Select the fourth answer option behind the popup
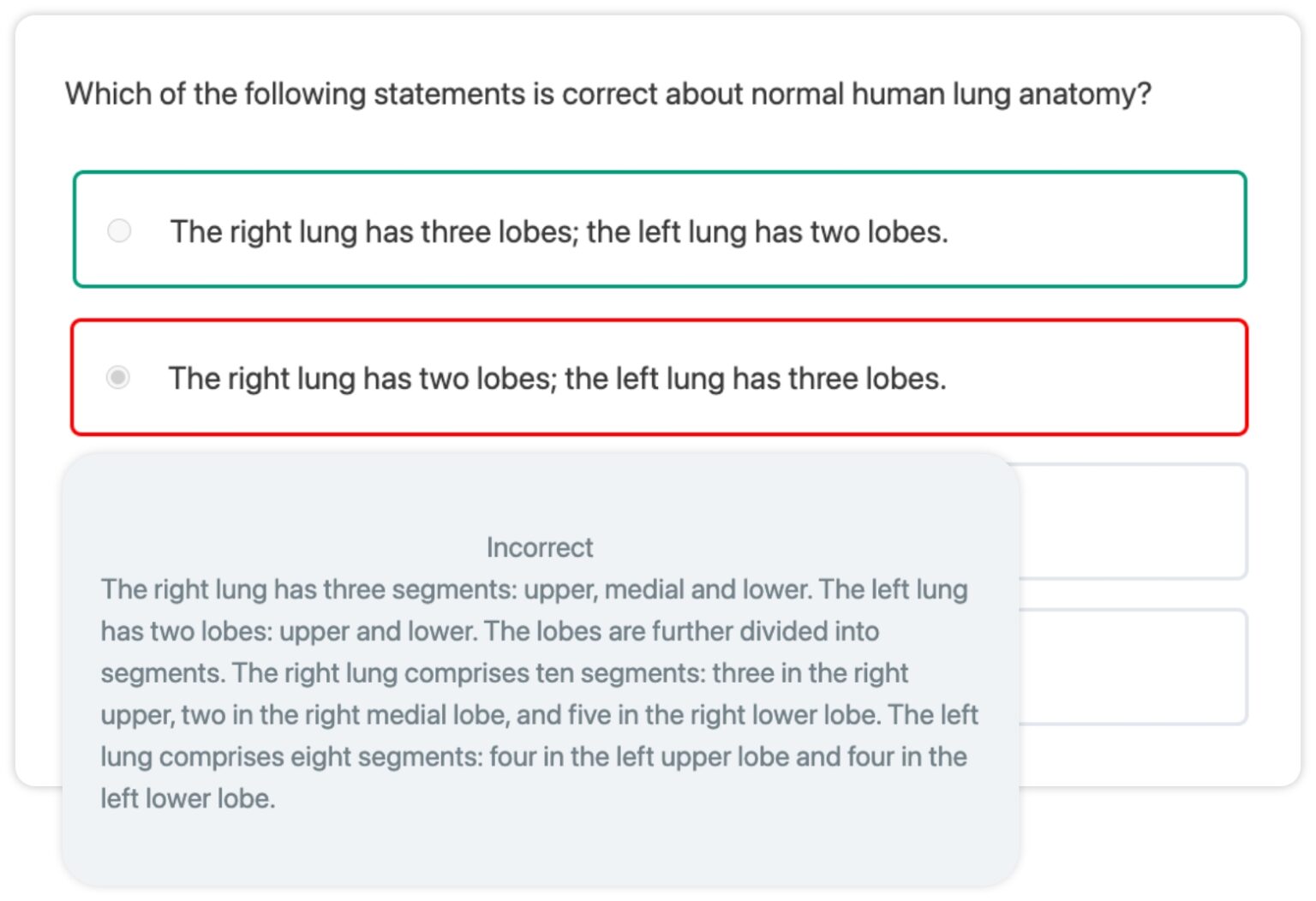 coord(1131,666)
